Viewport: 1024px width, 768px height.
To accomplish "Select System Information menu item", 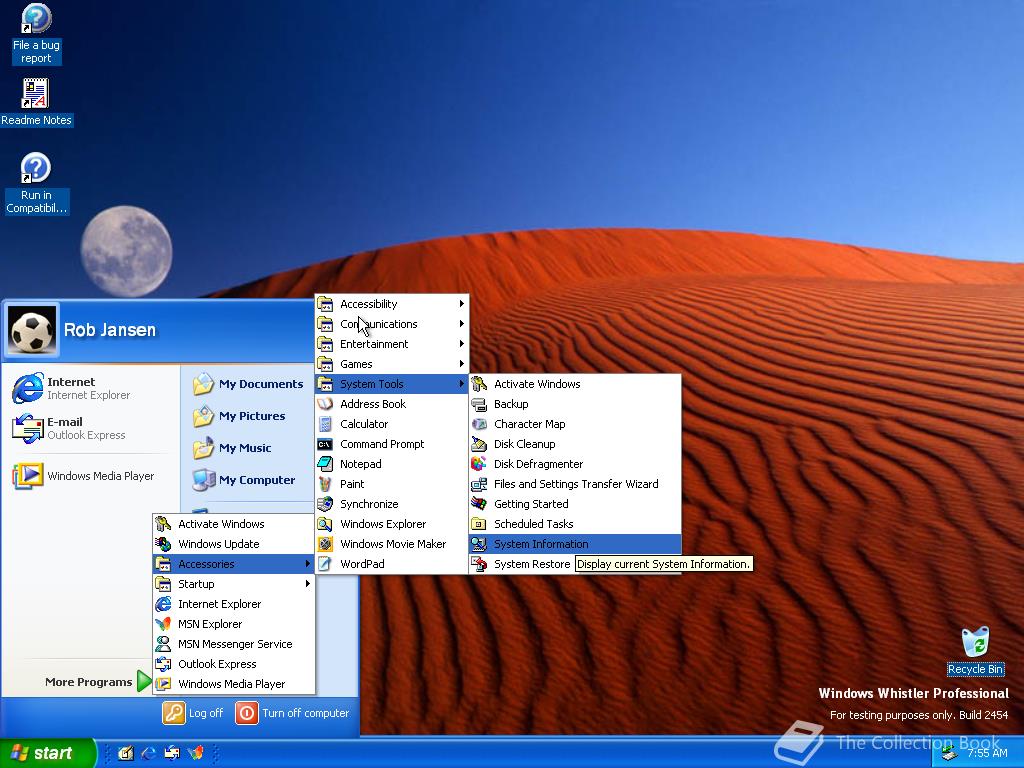I will click(x=575, y=544).
